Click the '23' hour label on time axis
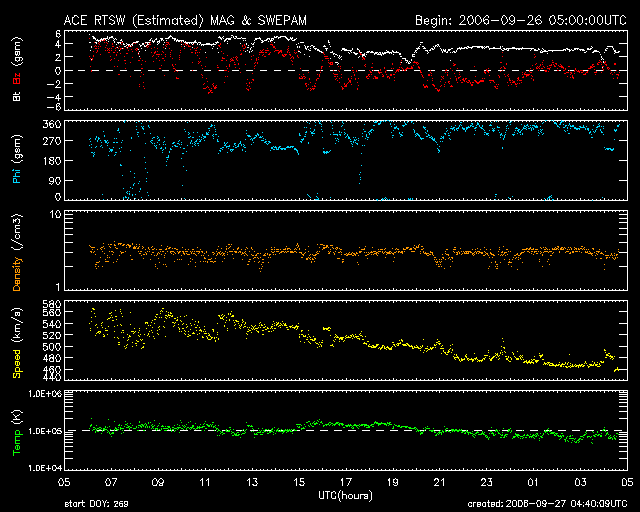This screenshot has width=640, height=512. point(487,482)
